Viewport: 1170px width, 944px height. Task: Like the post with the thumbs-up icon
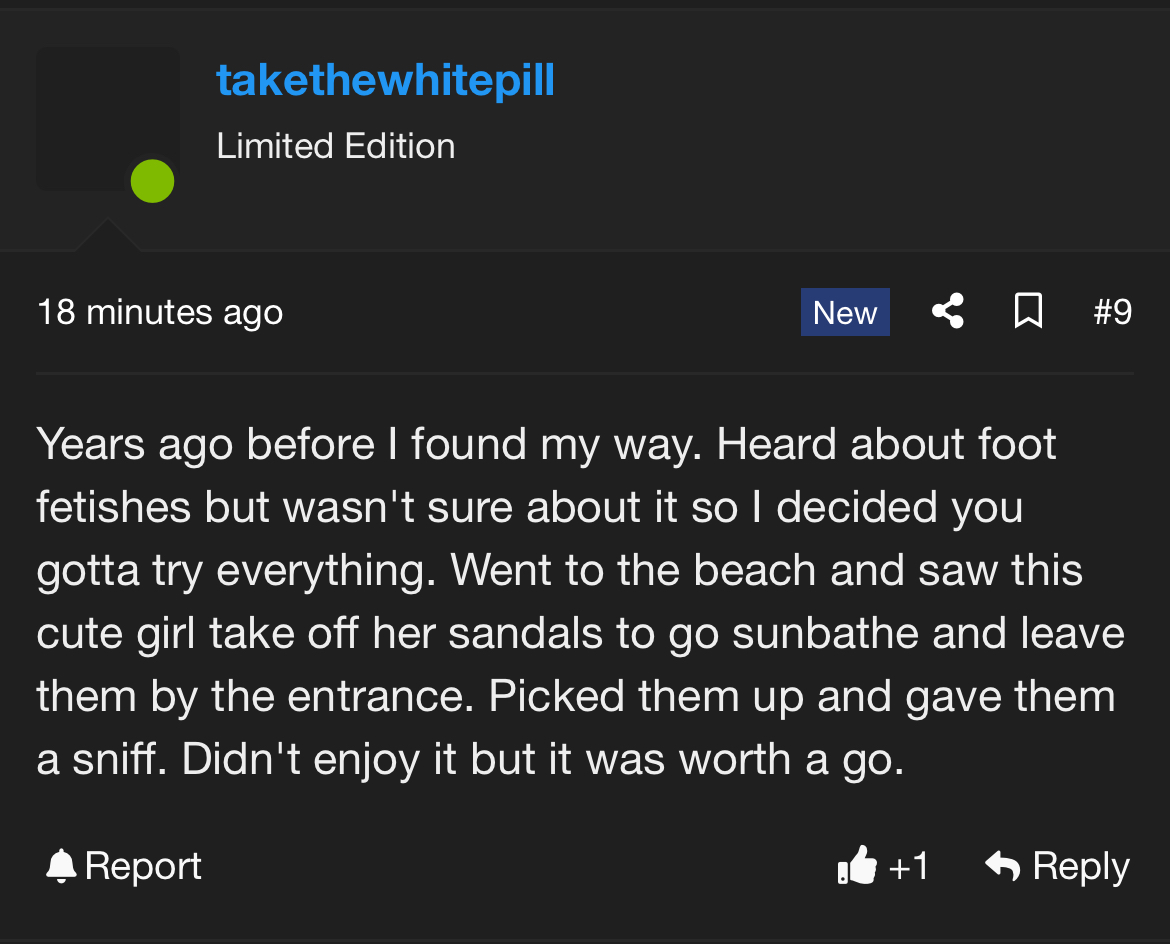[x=857, y=866]
